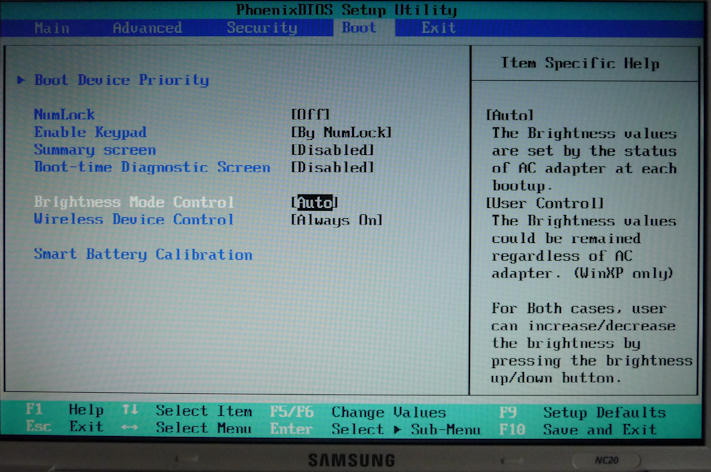Screen dimensions: 711x472
Task: Select Boot-time Diagnostic Screen option
Action: pyautogui.click(x=152, y=167)
